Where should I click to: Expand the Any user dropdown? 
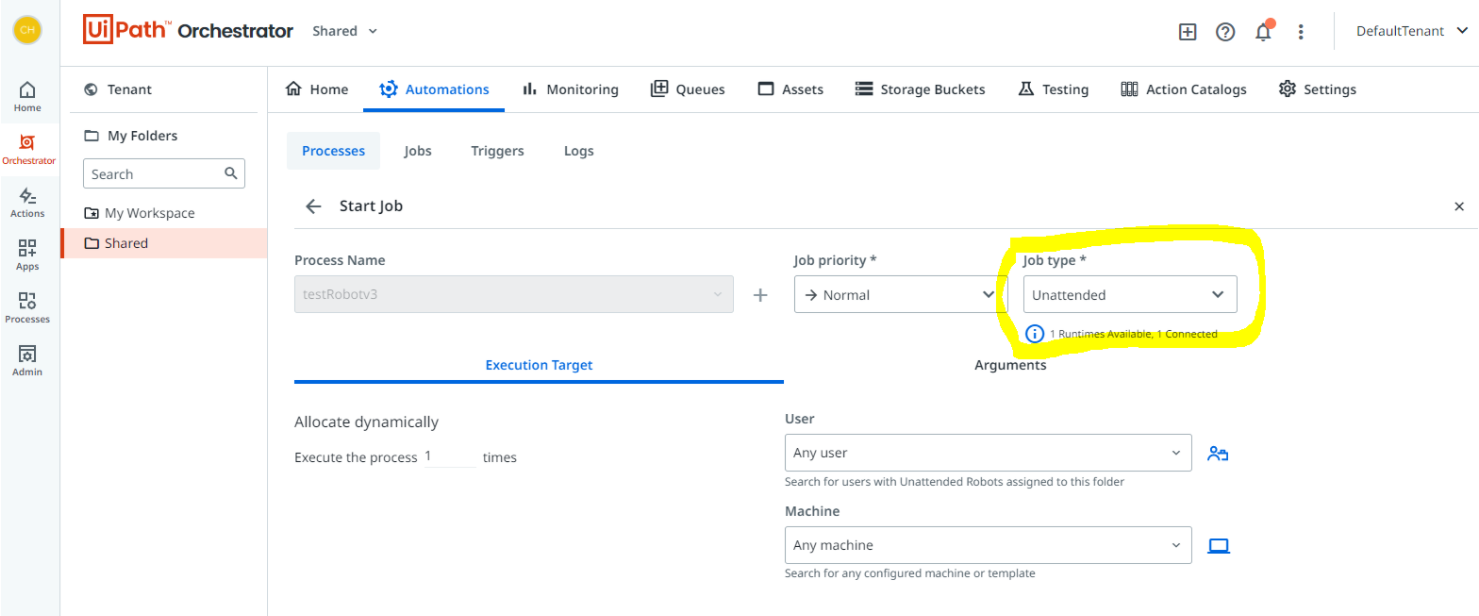pyautogui.click(x=987, y=453)
